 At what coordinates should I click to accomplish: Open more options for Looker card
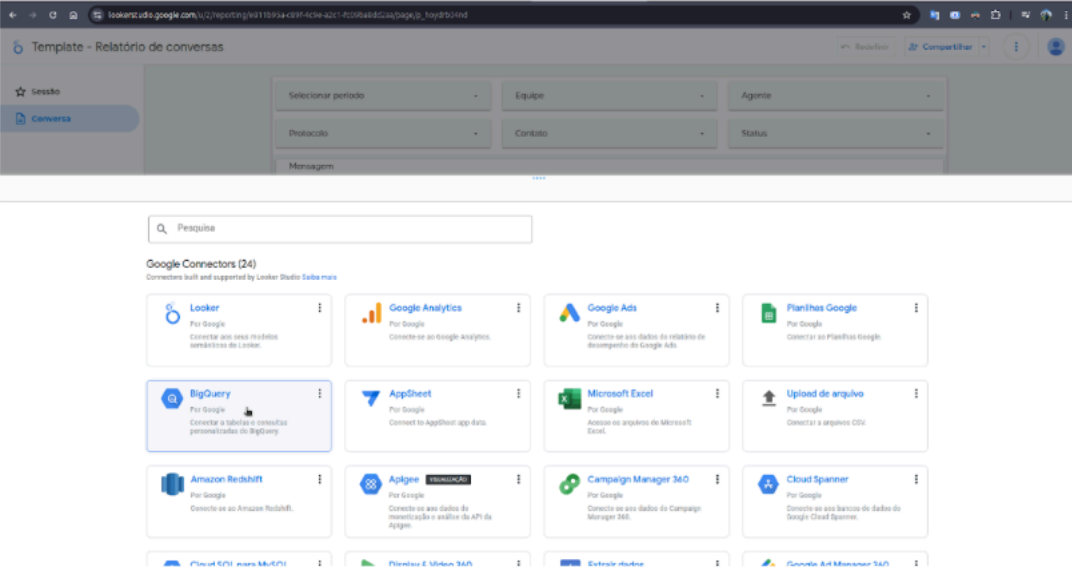click(319, 308)
